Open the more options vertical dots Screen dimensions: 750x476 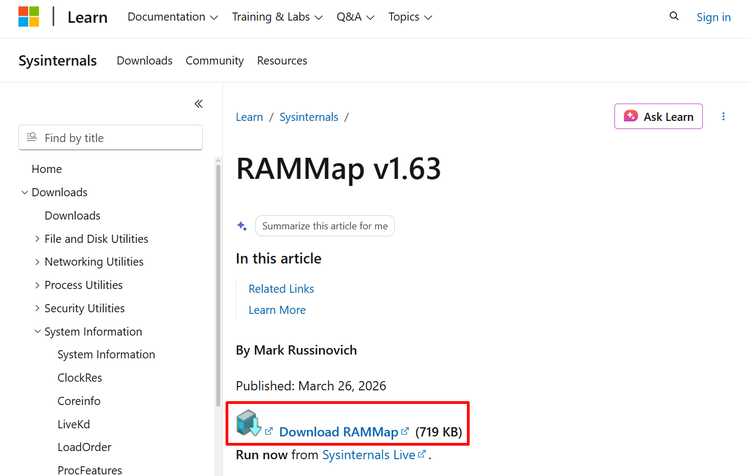[724, 117]
